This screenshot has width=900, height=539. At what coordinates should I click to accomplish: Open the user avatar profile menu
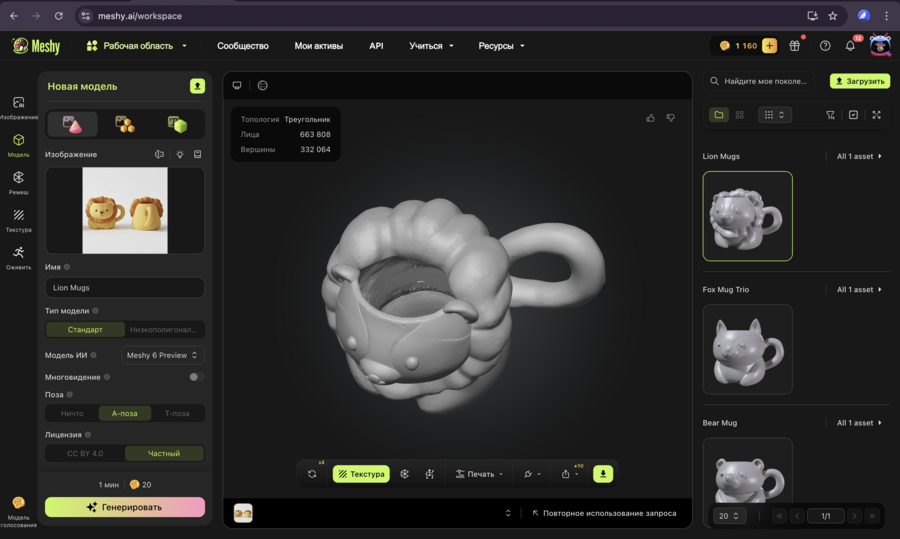pyautogui.click(x=880, y=45)
